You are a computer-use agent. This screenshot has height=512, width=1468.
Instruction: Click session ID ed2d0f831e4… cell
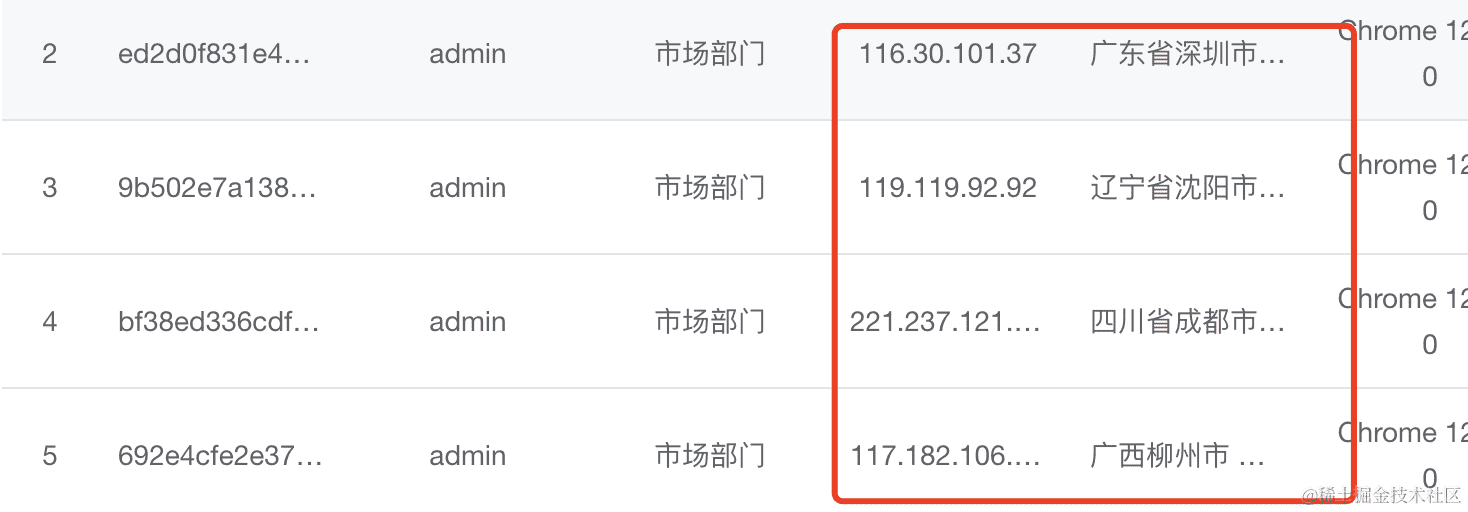[x=214, y=54]
